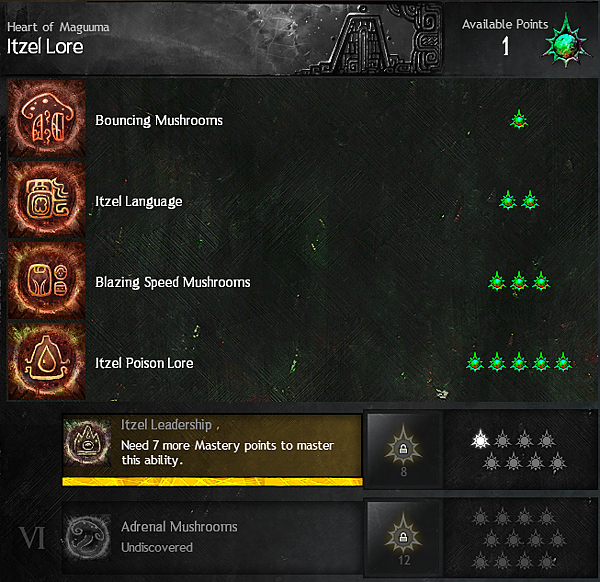Select the Blazing Speed Mushrooms icon
Image resolution: width=600 pixels, height=582 pixels.
[47, 280]
